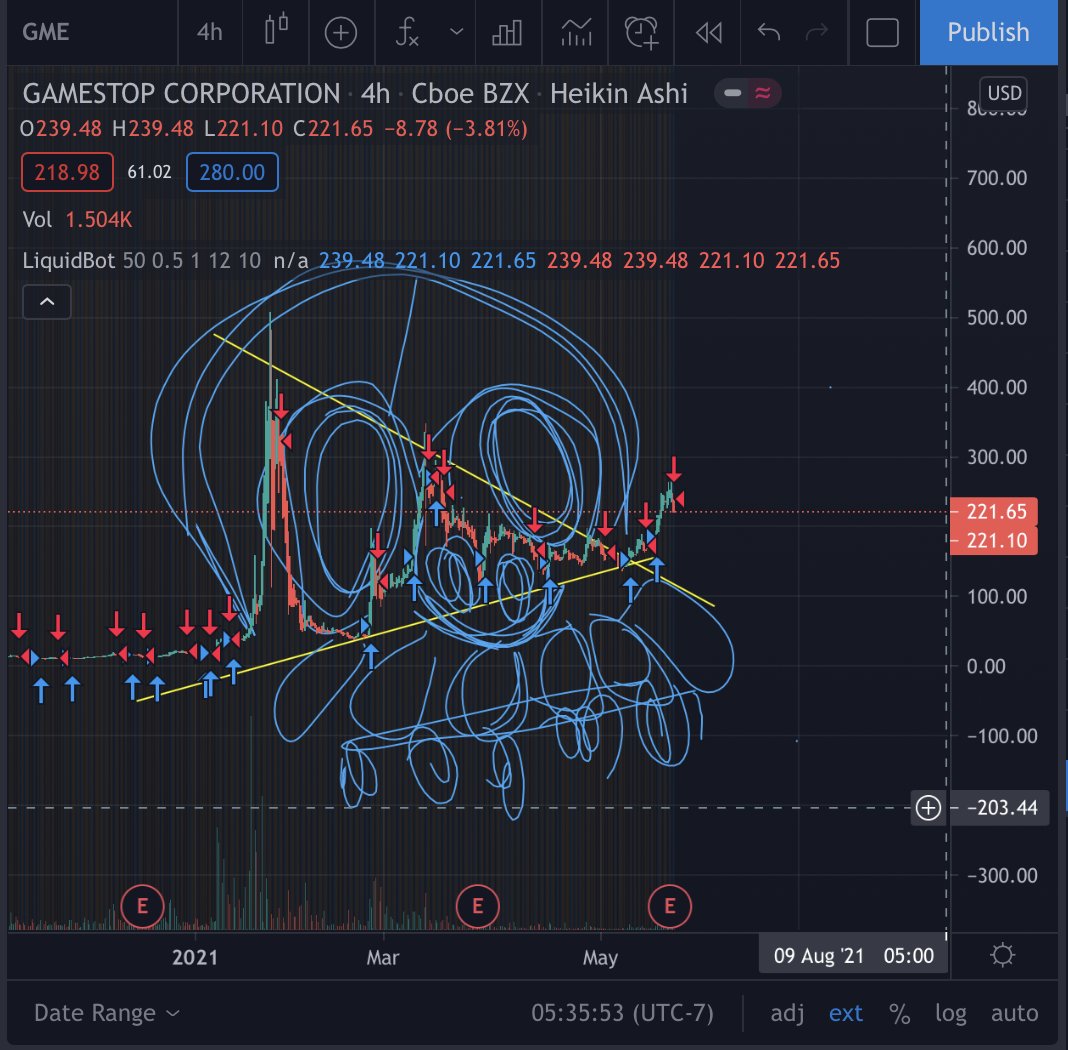Click the 09 Aug '21 05:00 date label
Screen dimensions: 1068x1050
[853, 956]
